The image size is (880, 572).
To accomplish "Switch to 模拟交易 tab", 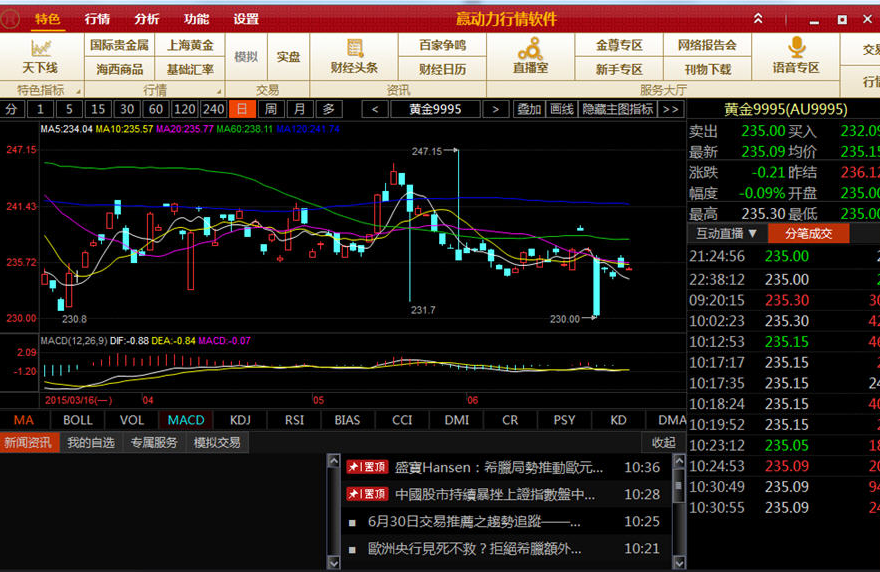I will 217,442.
